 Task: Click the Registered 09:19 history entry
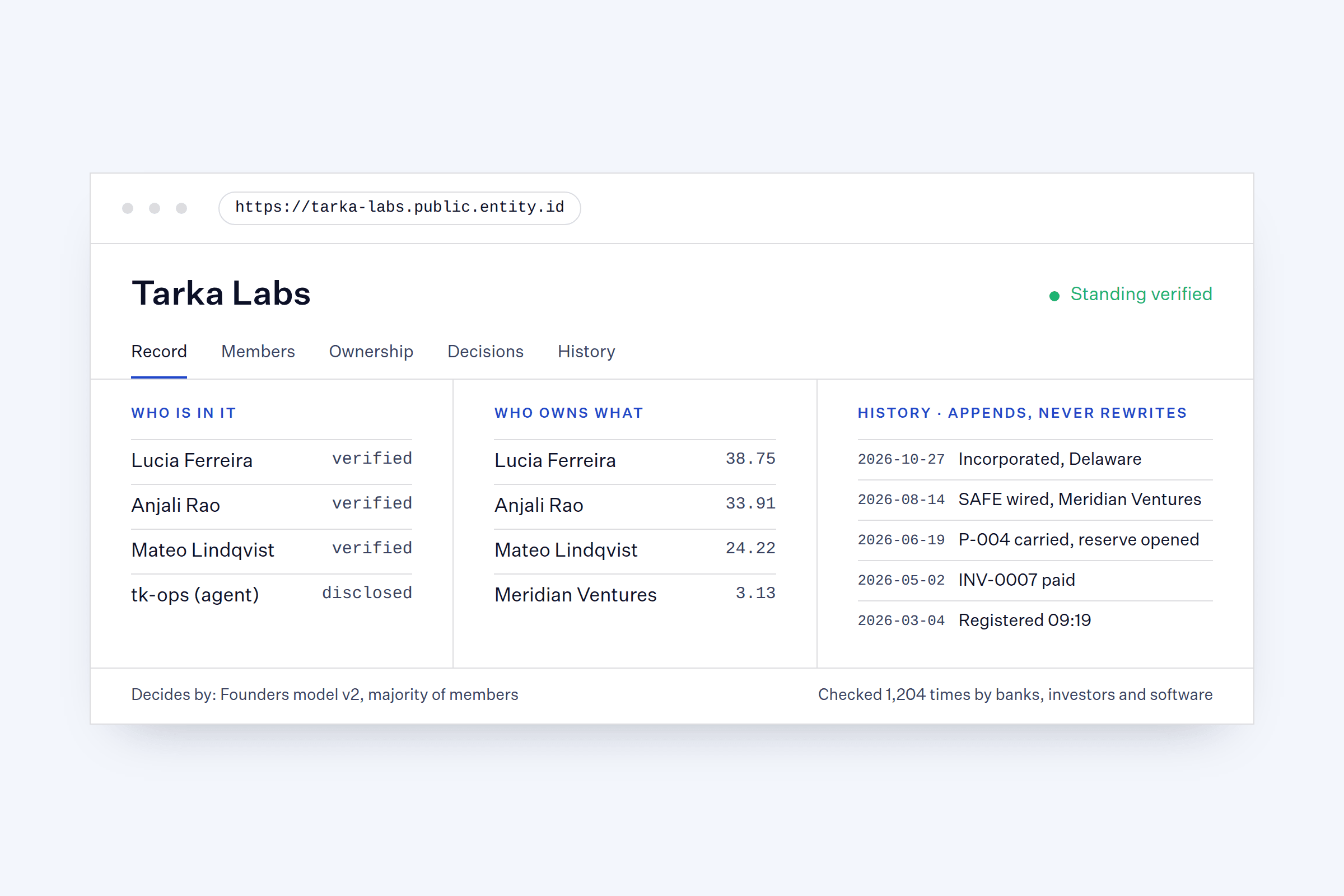[x=1025, y=620]
